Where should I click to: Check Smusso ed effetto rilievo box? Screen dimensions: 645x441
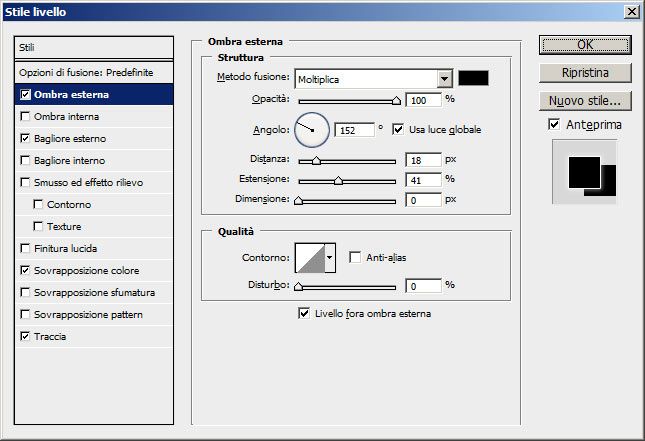(x=25, y=182)
